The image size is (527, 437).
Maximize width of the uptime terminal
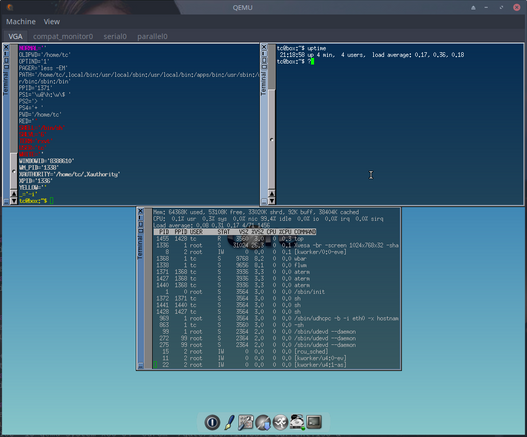tap(264, 67)
